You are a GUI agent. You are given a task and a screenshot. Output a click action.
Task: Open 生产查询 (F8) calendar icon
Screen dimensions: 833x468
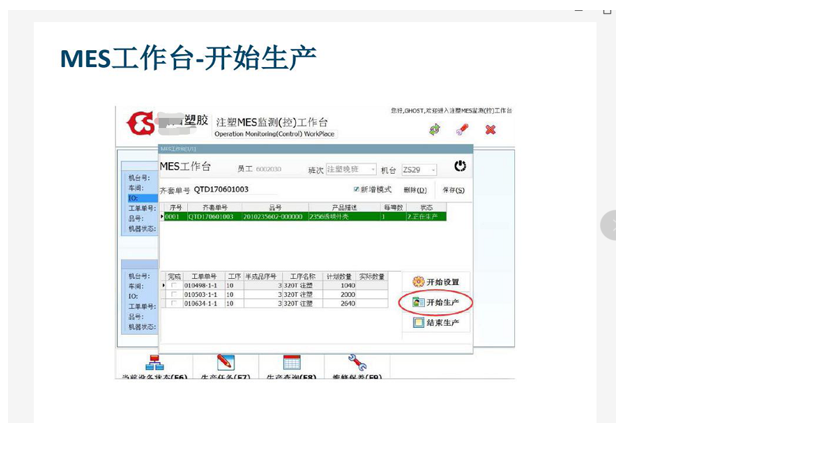pos(291,362)
